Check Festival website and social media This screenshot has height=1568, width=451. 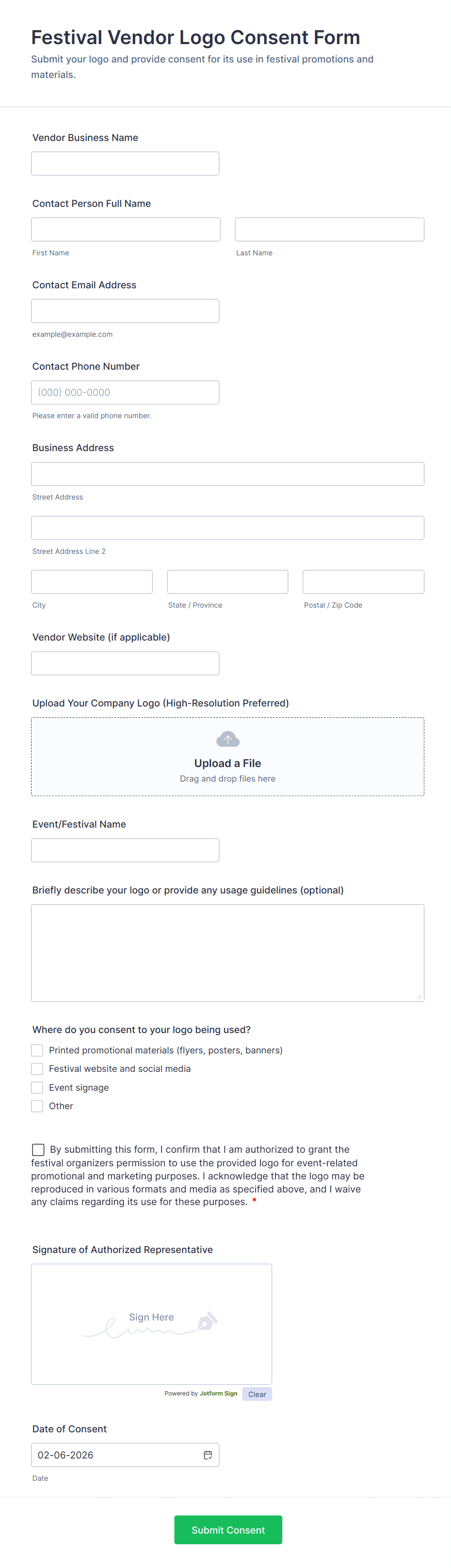point(37,1069)
